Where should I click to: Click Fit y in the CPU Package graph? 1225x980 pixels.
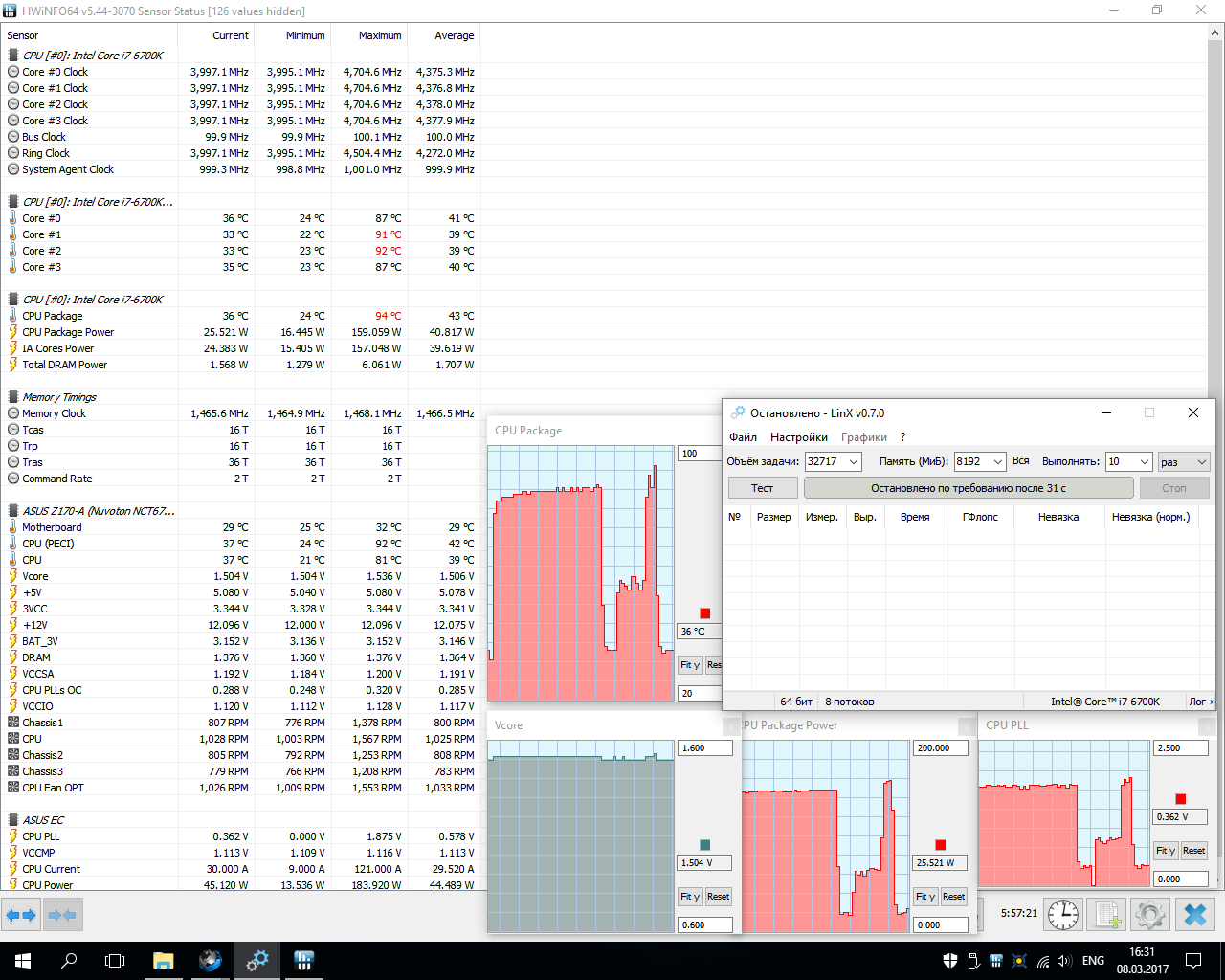(690, 665)
